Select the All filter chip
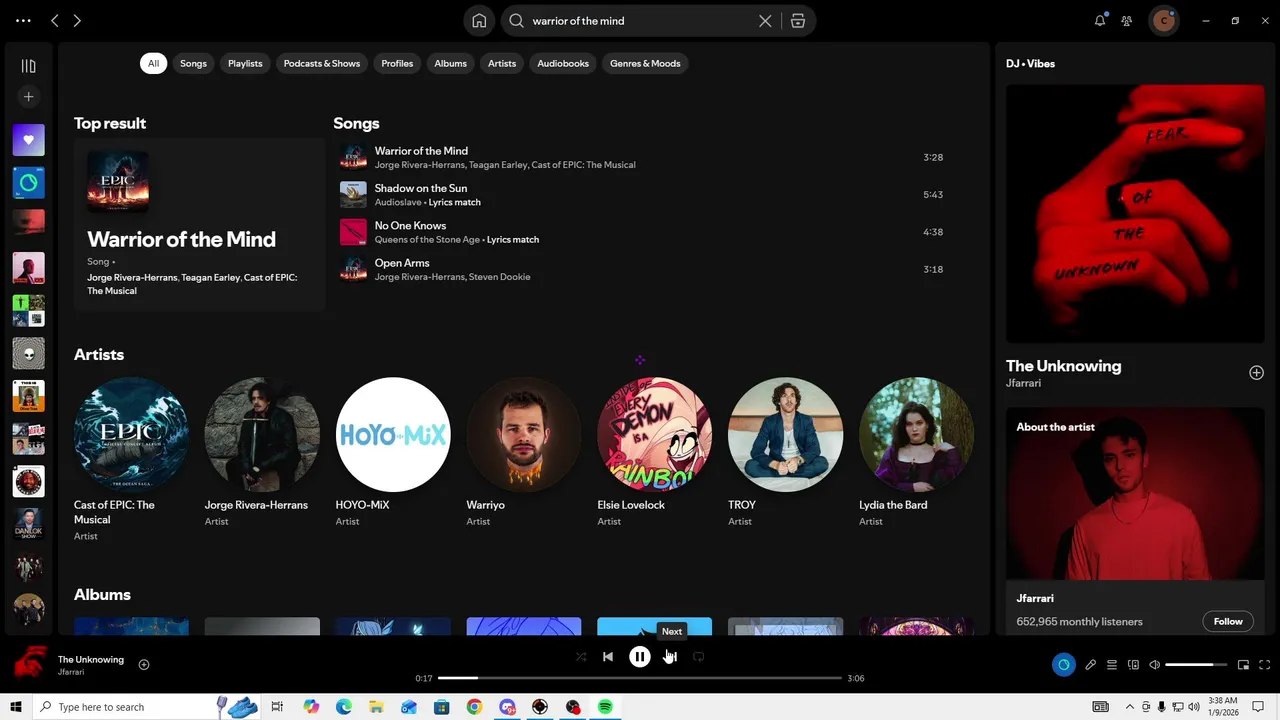Viewport: 1280px width, 720px height. click(x=153, y=63)
